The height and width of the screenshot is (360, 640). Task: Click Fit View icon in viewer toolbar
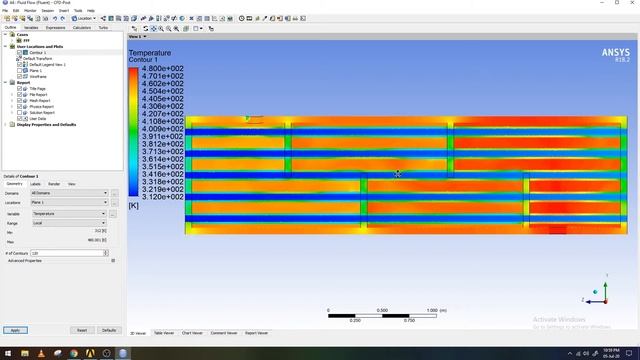point(176,29)
